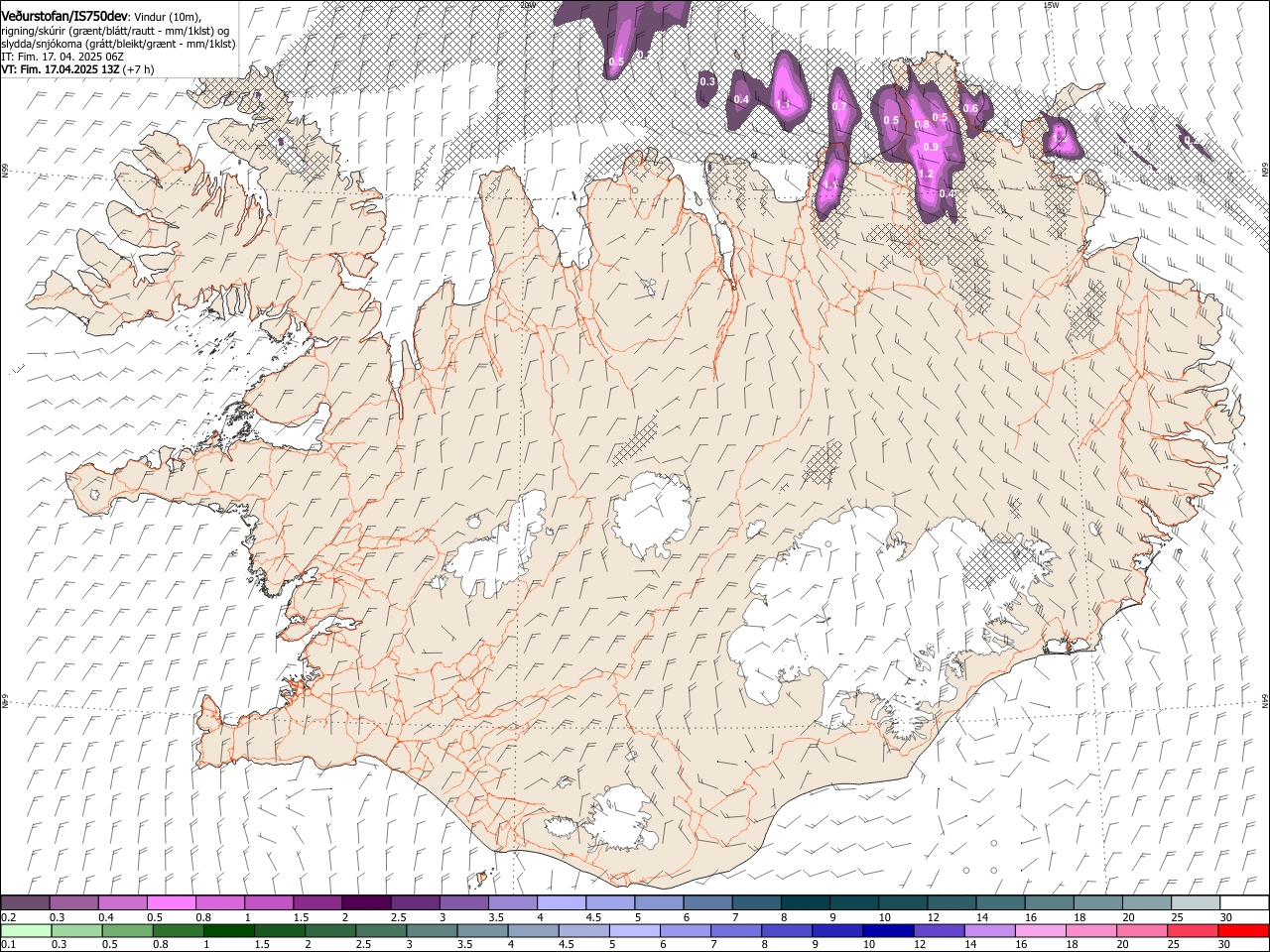This screenshot has height=952, width=1270.
Task: Click the lower legend swatch between 2.5 and 3
Action: [380, 931]
